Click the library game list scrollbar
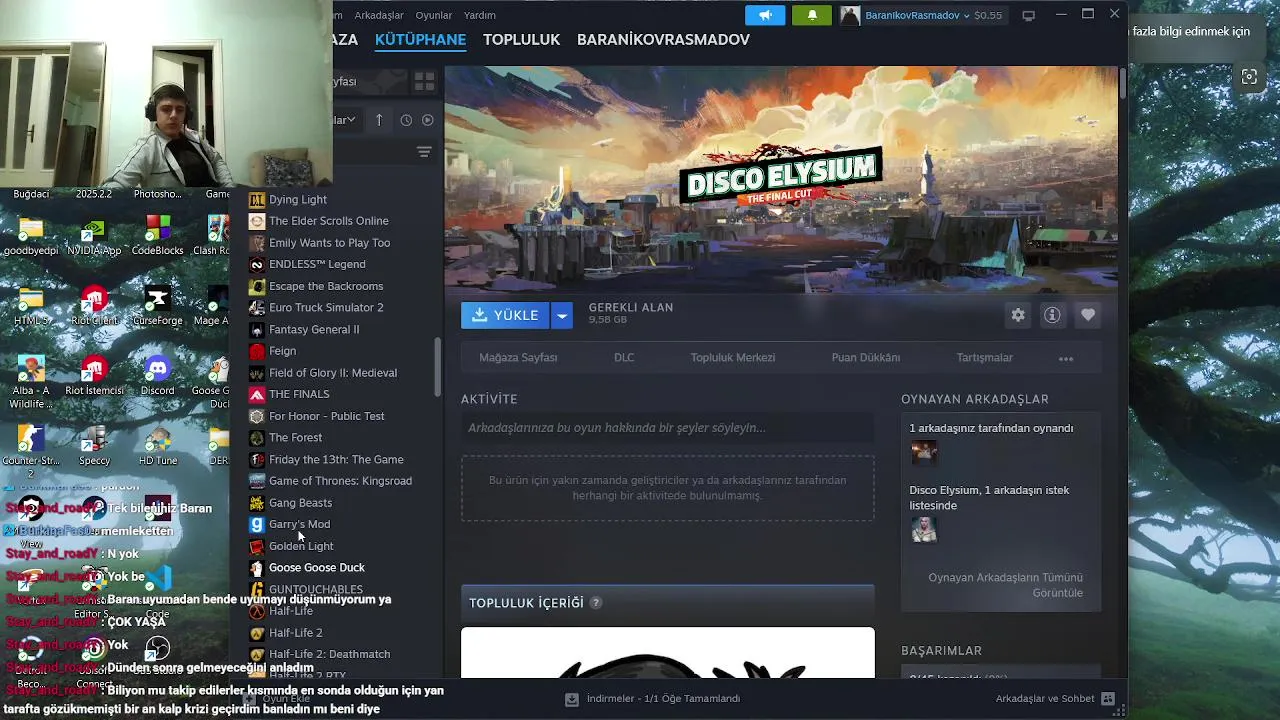Screen dimensions: 1280x720 click(x=437, y=367)
